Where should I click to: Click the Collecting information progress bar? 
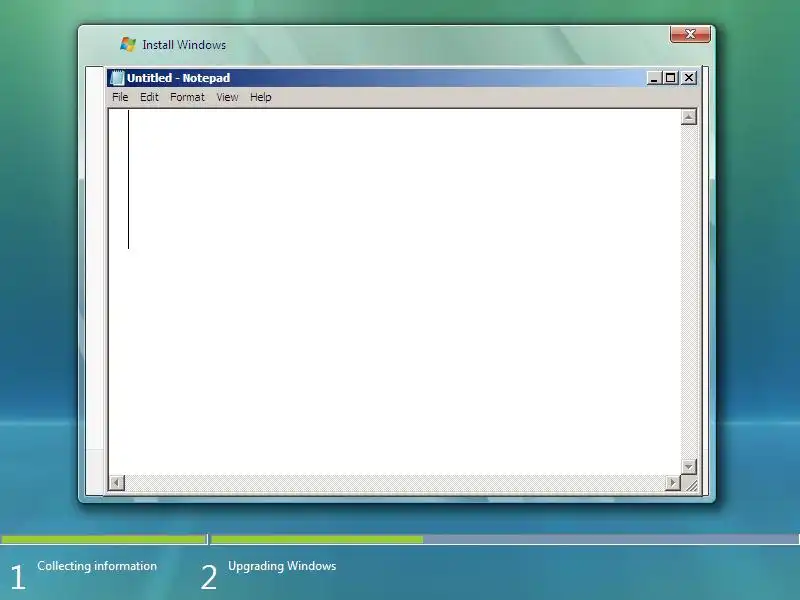(x=104, y=539)
